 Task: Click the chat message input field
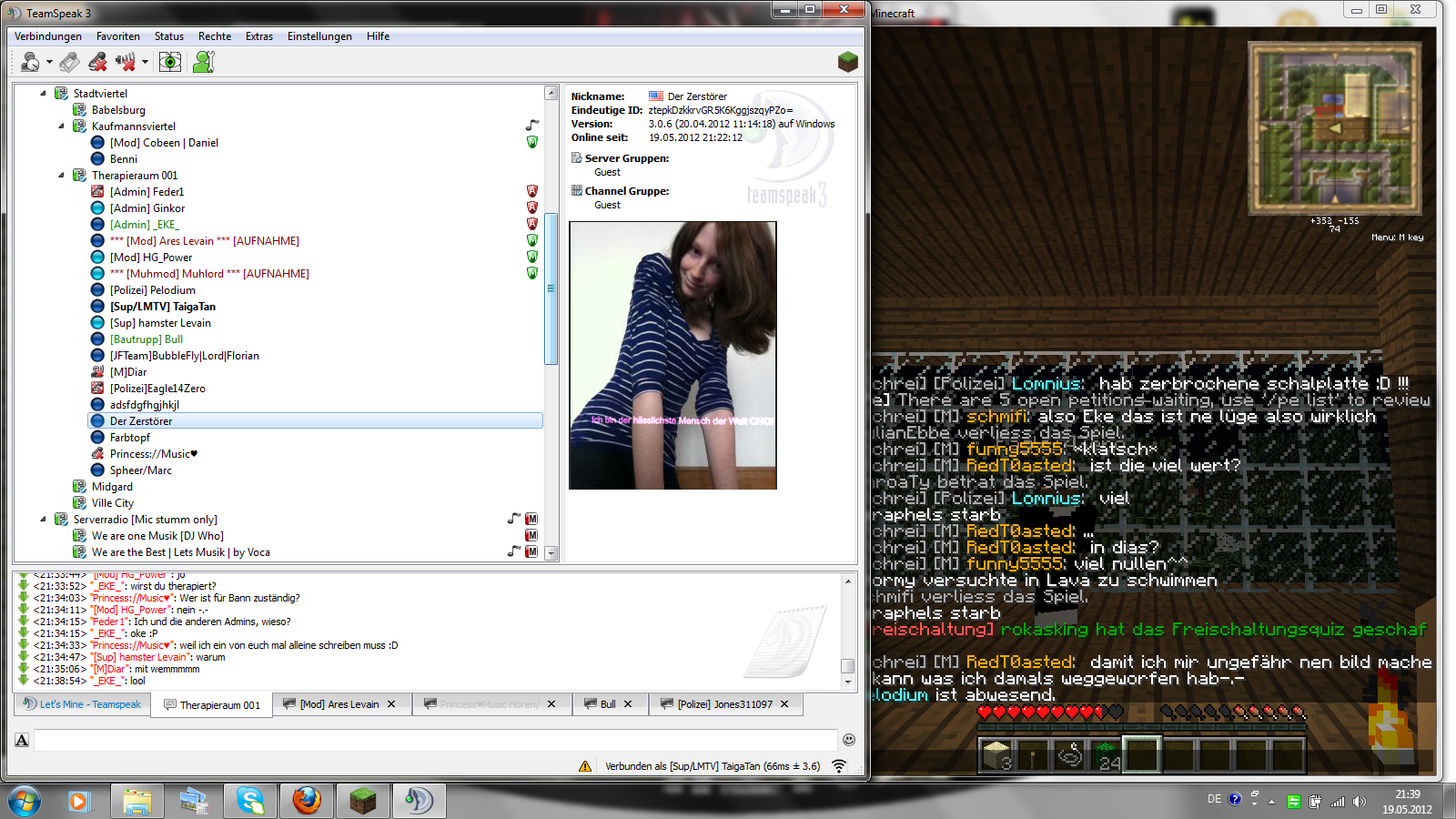tap(435, 740)
